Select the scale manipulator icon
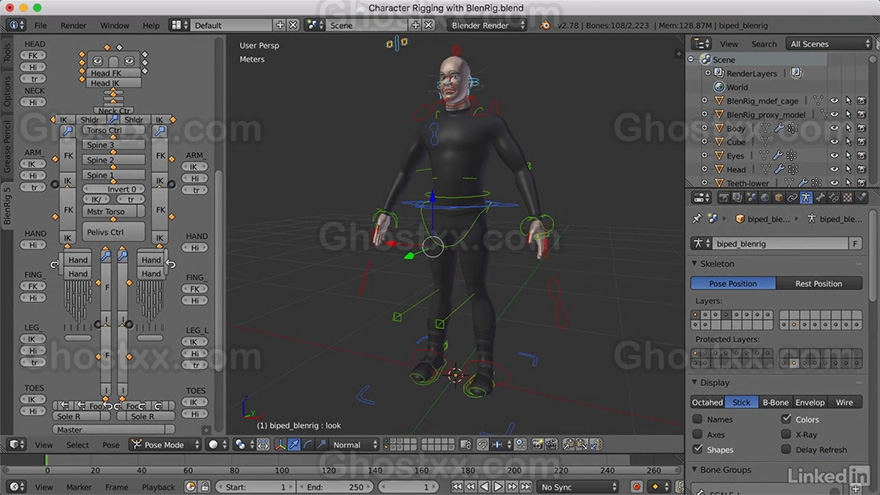 320,444
